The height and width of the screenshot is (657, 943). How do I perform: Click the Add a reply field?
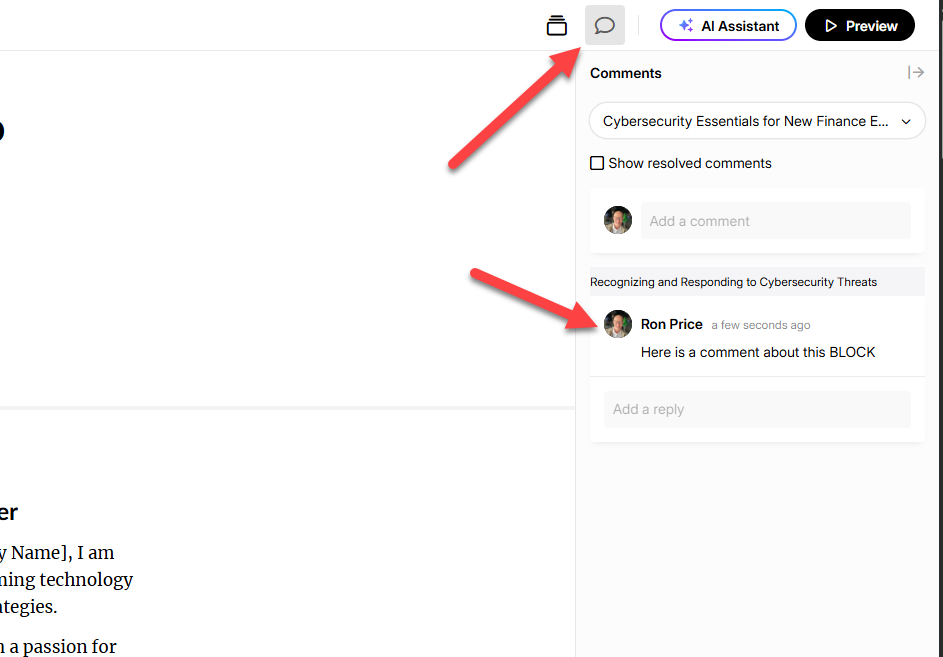[757, 409]
